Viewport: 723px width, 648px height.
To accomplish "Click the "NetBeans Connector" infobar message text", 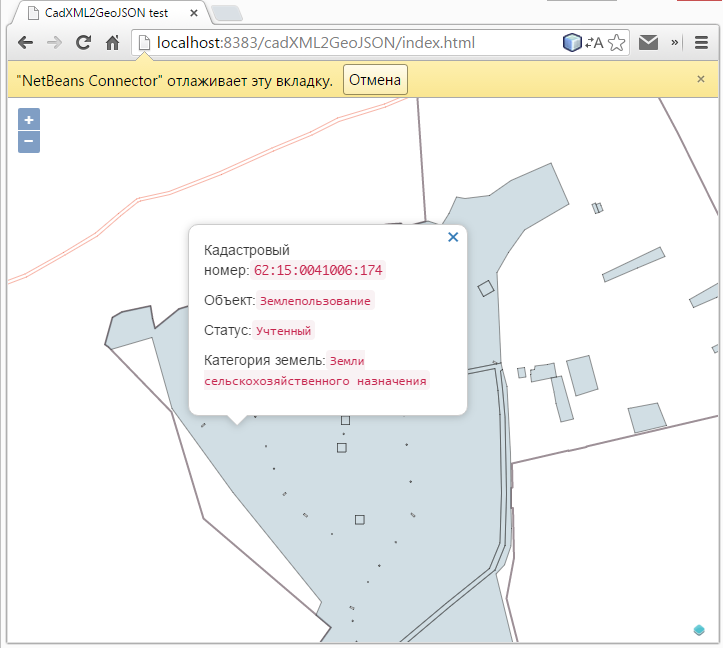I will [x=174, y=81].
